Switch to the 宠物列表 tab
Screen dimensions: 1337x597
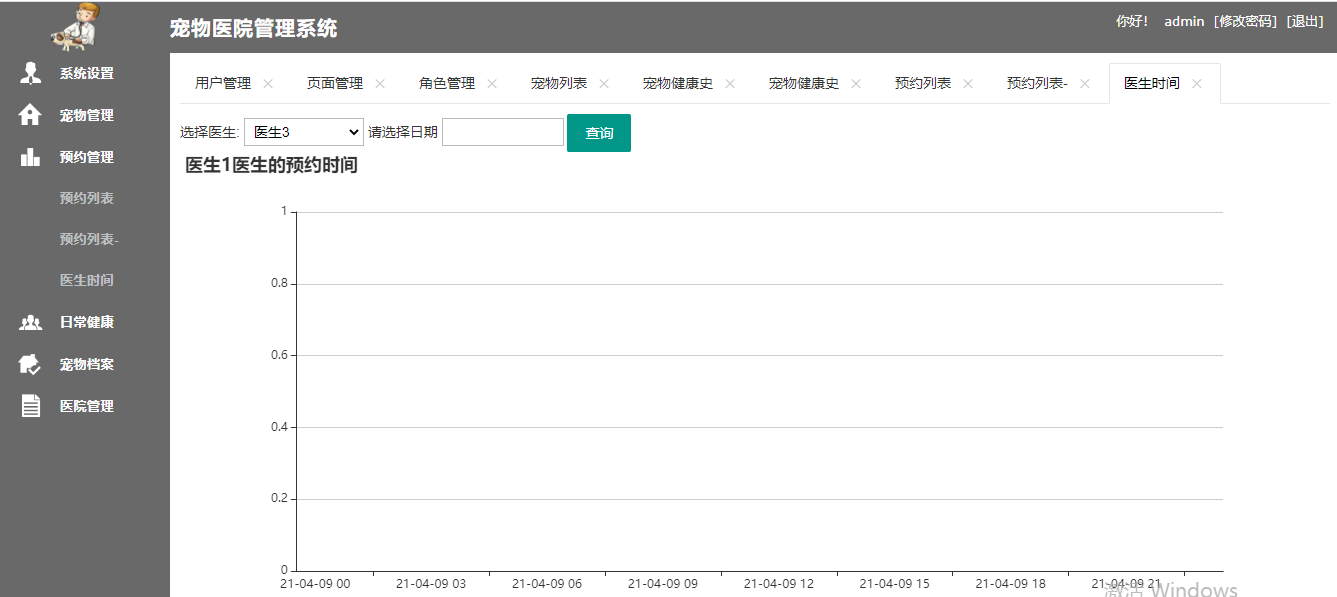pyautogui.click(x=559, y=84)
